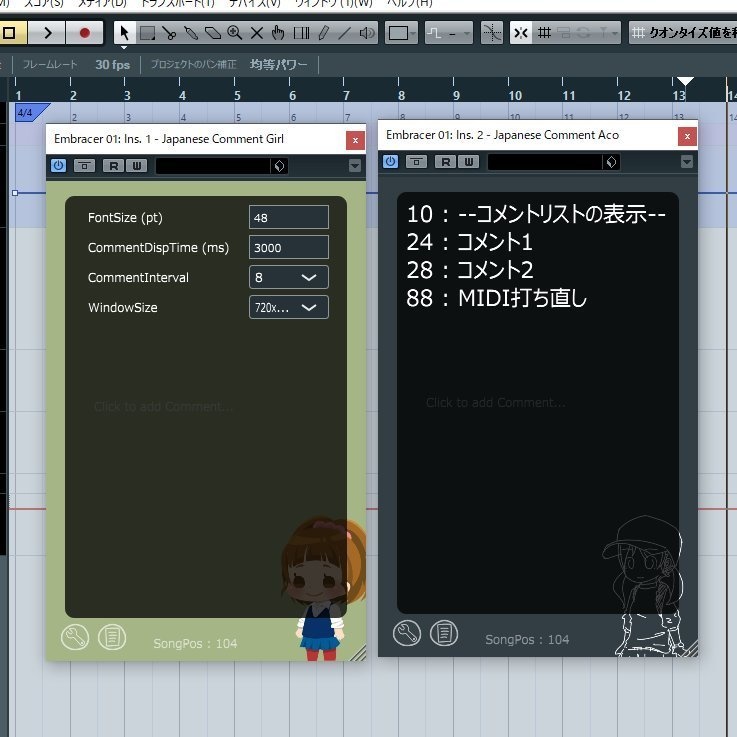Screen dimensions: 737x737
Task: Select the Comp tool in toolbar
Action: (x=301, y=33)
